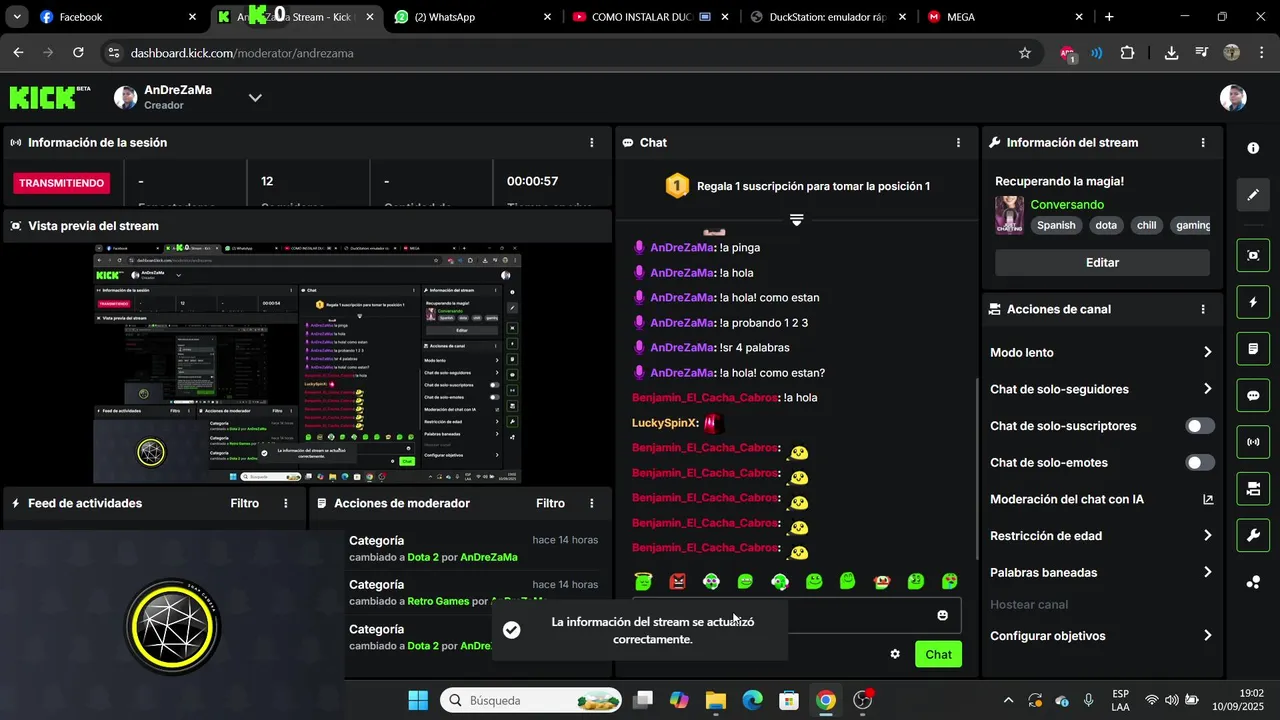Open Microsoft Edge from taskbar
This screenshot has height=720, width=1280.
click(x=752, y=700)
